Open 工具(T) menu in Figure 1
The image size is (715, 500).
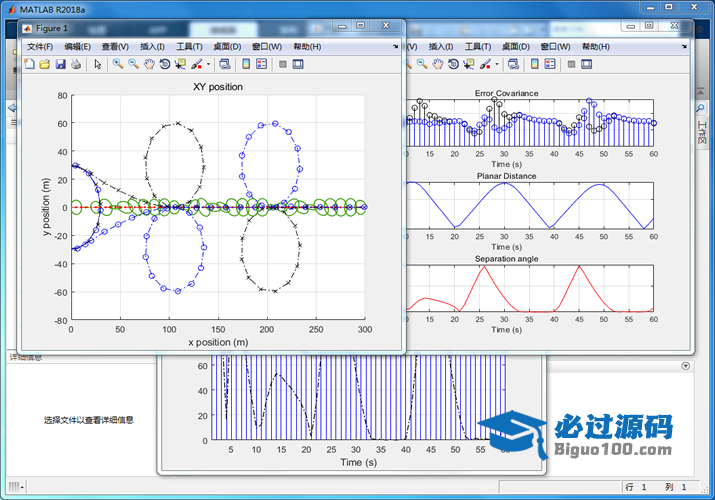[189, 46]
